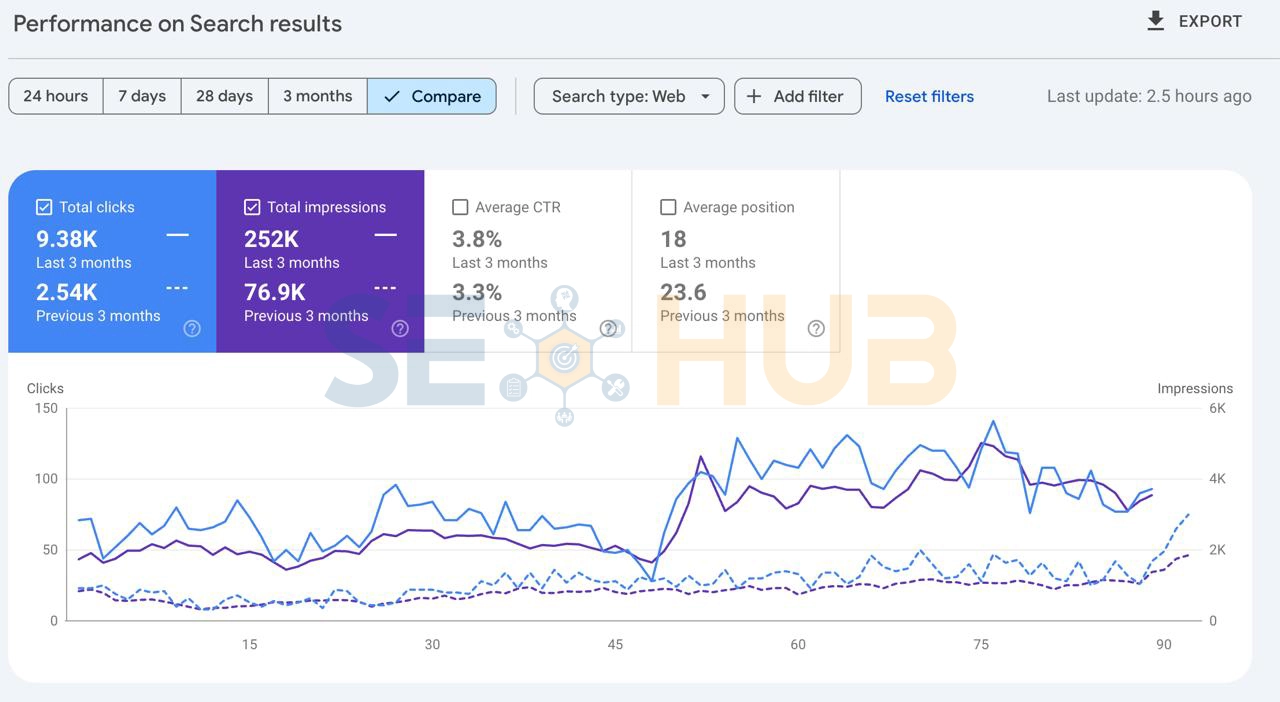Click help icon on Total impressions card
This screenshot has width=1280, height=702.
tap(400, 329)
